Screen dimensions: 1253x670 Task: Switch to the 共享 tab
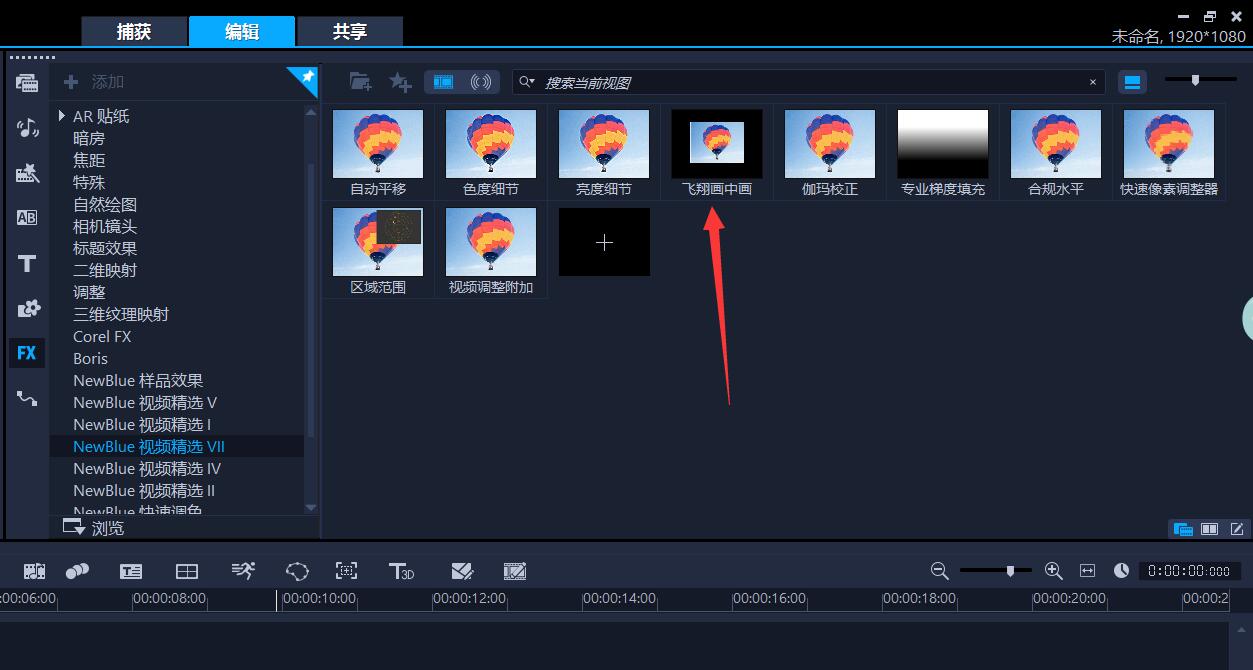[350, 32]
